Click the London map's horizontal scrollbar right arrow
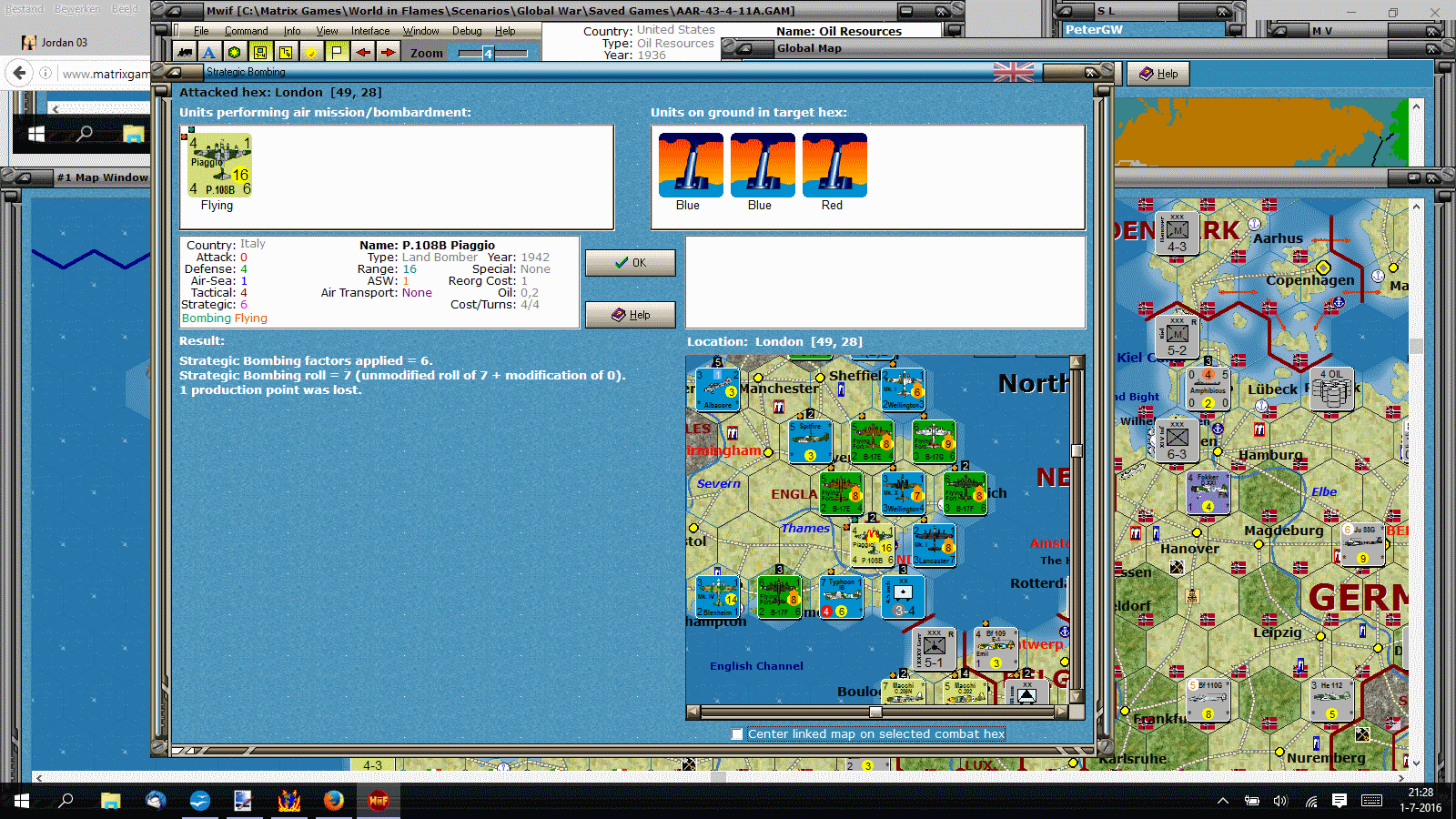 tap(1061, 713)
